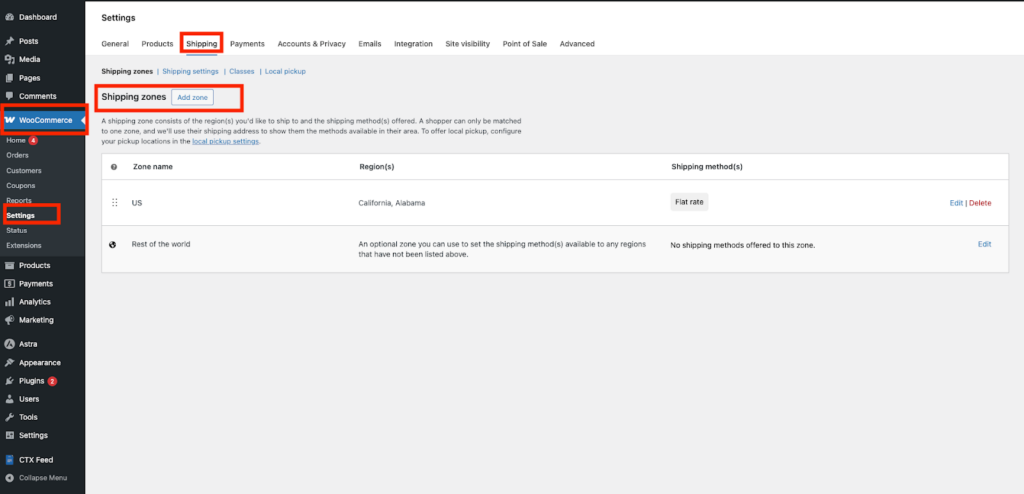Click the globe icon for Rest of the world
Screen dimensions: 1024x494
point(112,244)
